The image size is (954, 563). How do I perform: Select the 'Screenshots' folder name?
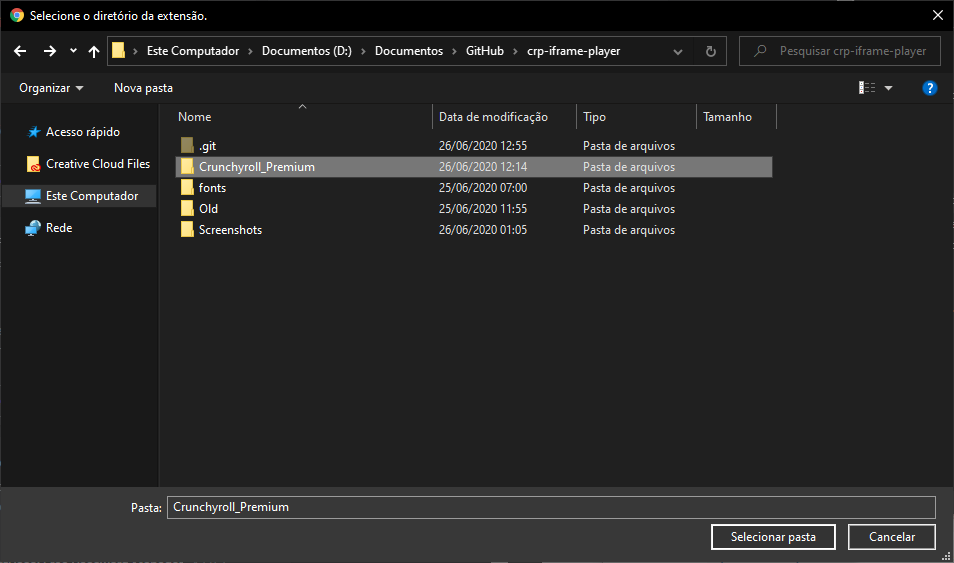pyautogui.click(x=231, y=230)
